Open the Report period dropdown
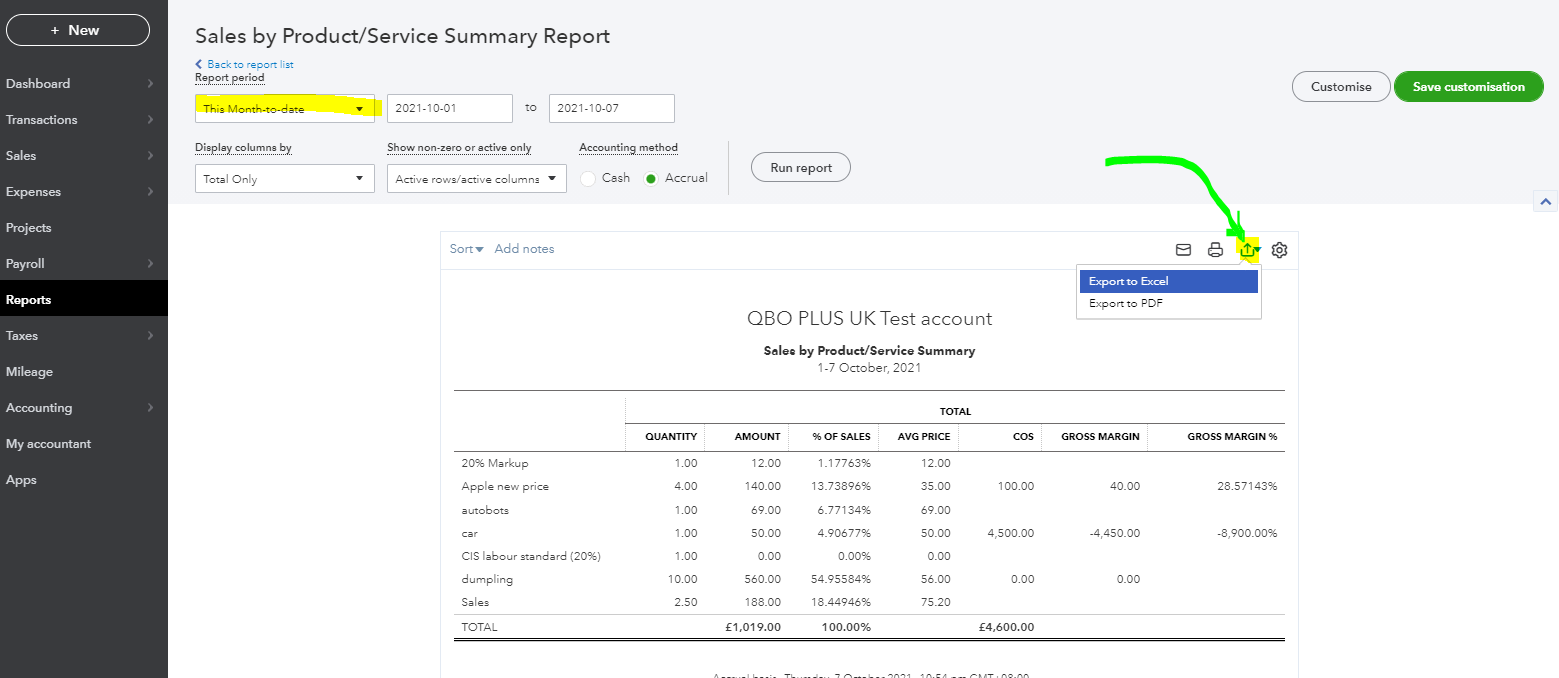The width and height of the screenshot is (1559, 678). [284, 108]
